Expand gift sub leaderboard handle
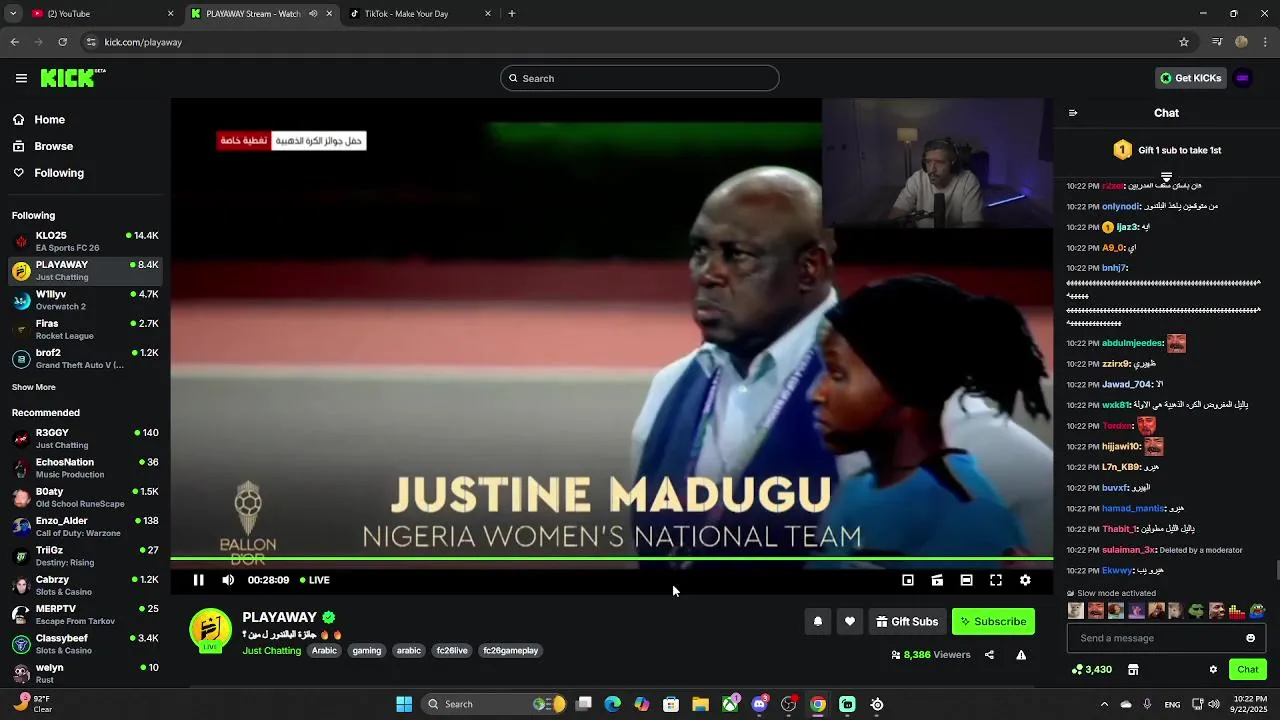 [1166, 177]
